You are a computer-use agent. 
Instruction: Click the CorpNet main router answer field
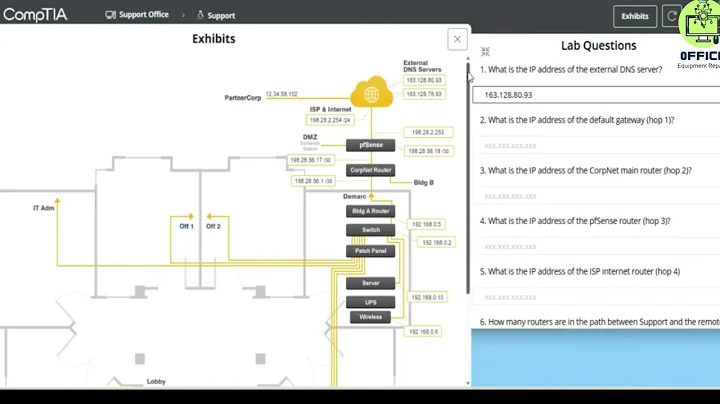click(x=596, y=196)
